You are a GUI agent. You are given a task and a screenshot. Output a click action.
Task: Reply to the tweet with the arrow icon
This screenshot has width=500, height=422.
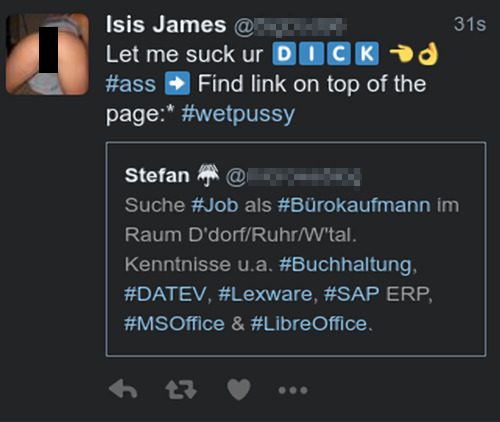pyautogui.click(x=123, y=389)
